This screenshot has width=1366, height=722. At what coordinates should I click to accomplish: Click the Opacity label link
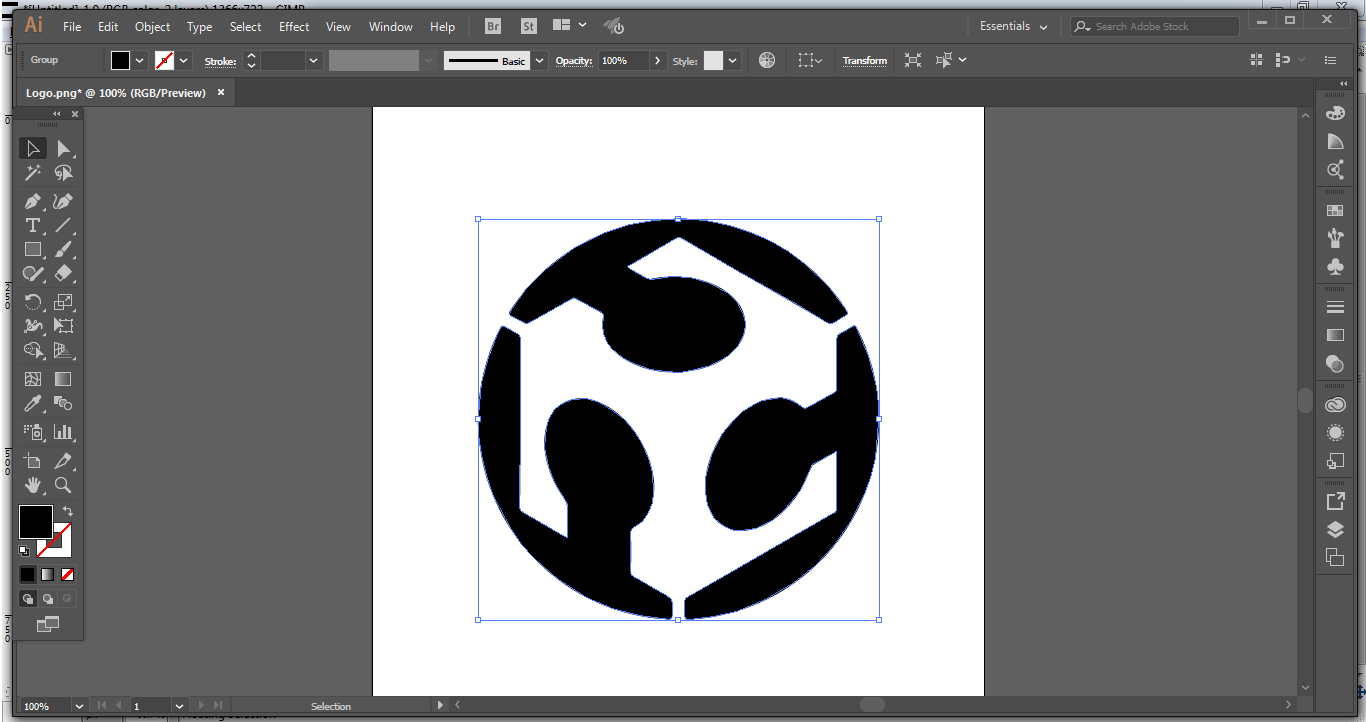click(x=574, y=61)
